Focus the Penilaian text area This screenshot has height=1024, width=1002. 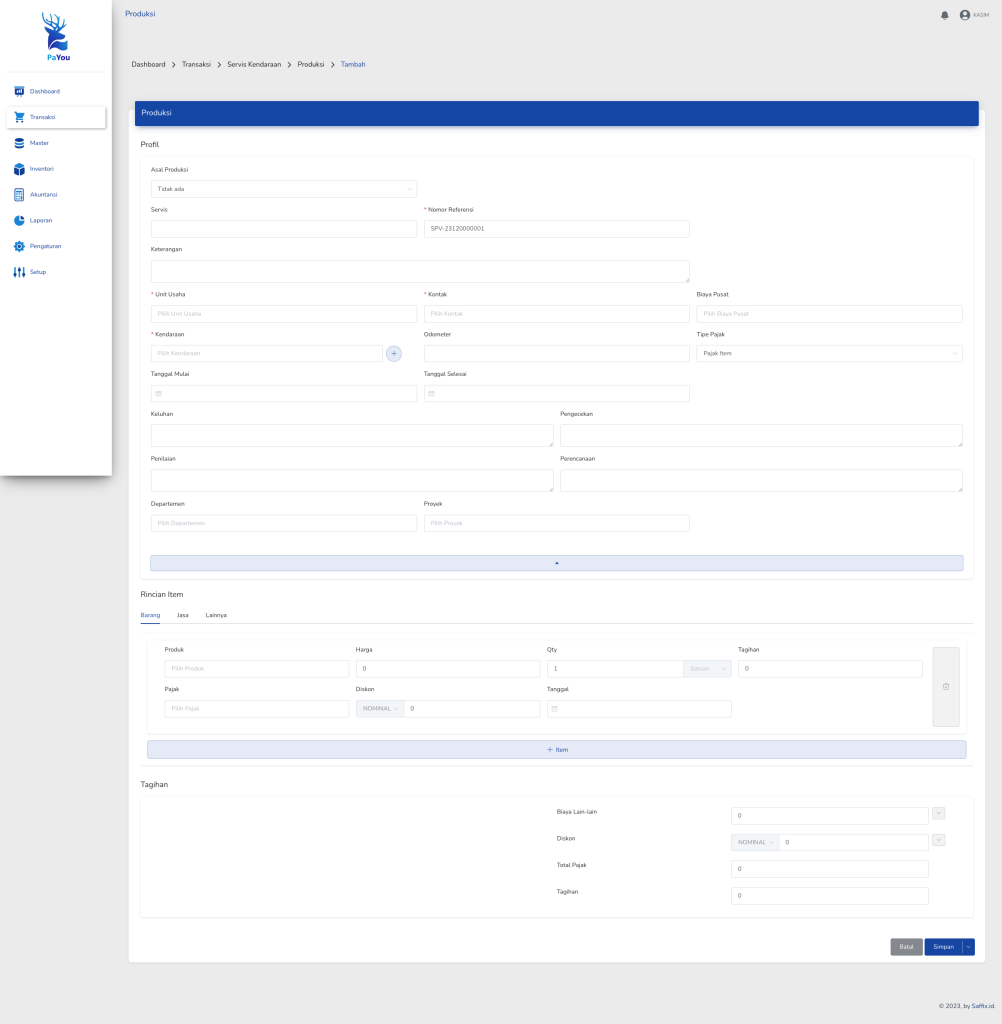(x=352, y=481)
